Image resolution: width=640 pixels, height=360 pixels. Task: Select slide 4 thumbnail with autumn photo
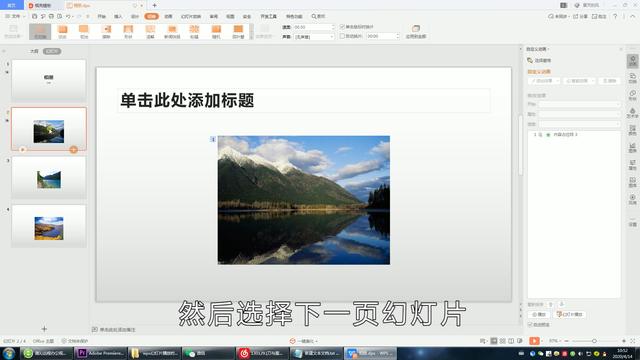click(x=49, y=227)
